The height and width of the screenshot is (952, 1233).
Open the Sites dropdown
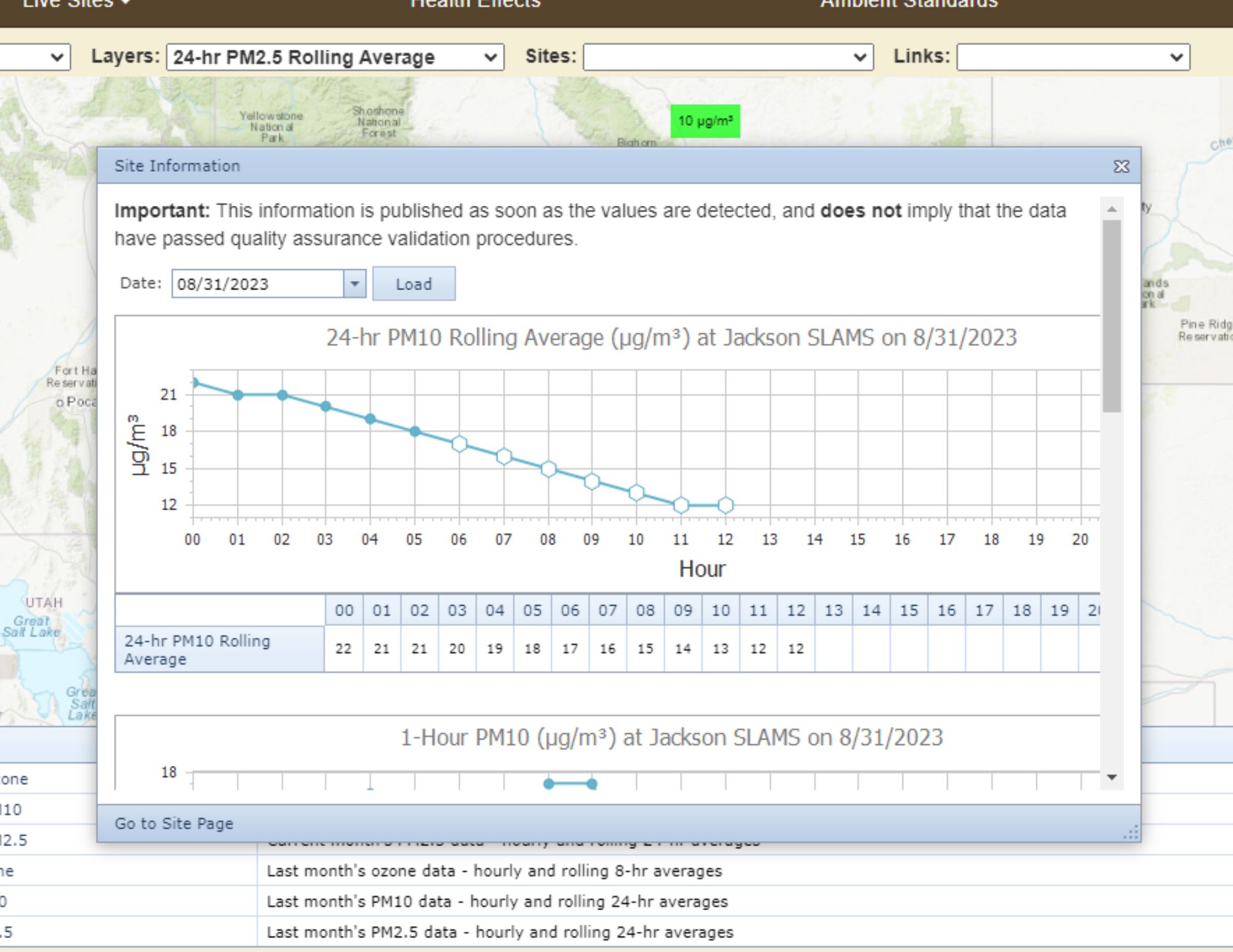(728, 57)
